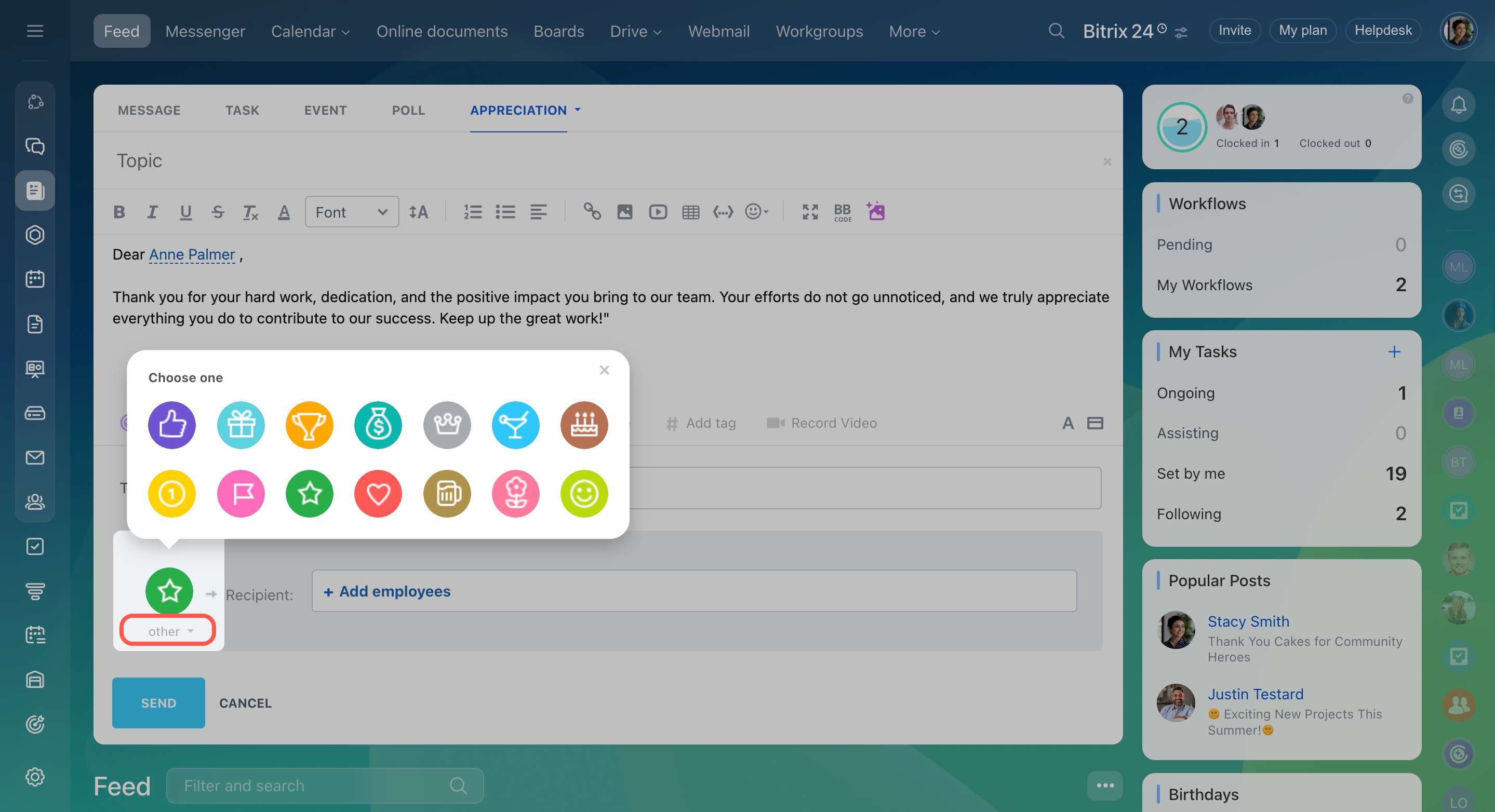Choose the gift box badge
Screen dimensions: 1495x812
[x=241, y=425]
